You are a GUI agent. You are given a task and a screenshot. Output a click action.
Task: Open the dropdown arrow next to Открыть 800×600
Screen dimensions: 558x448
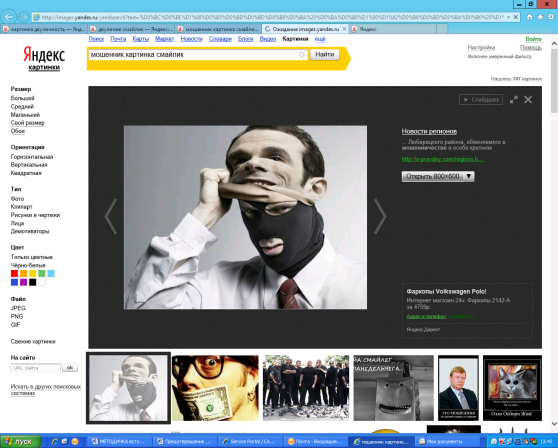pos(469,176)
